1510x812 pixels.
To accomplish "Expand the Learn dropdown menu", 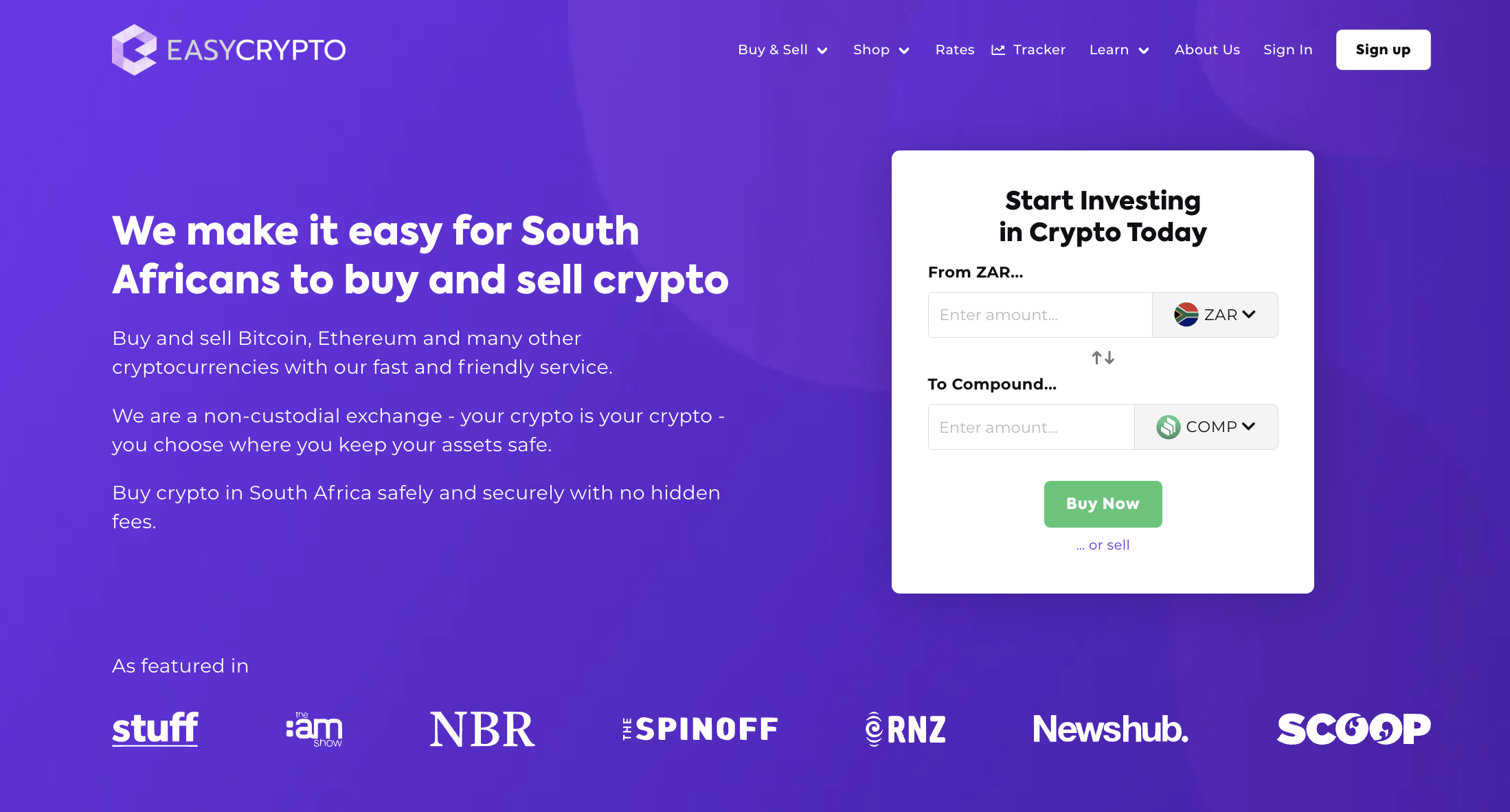I will click(1120, 49).
